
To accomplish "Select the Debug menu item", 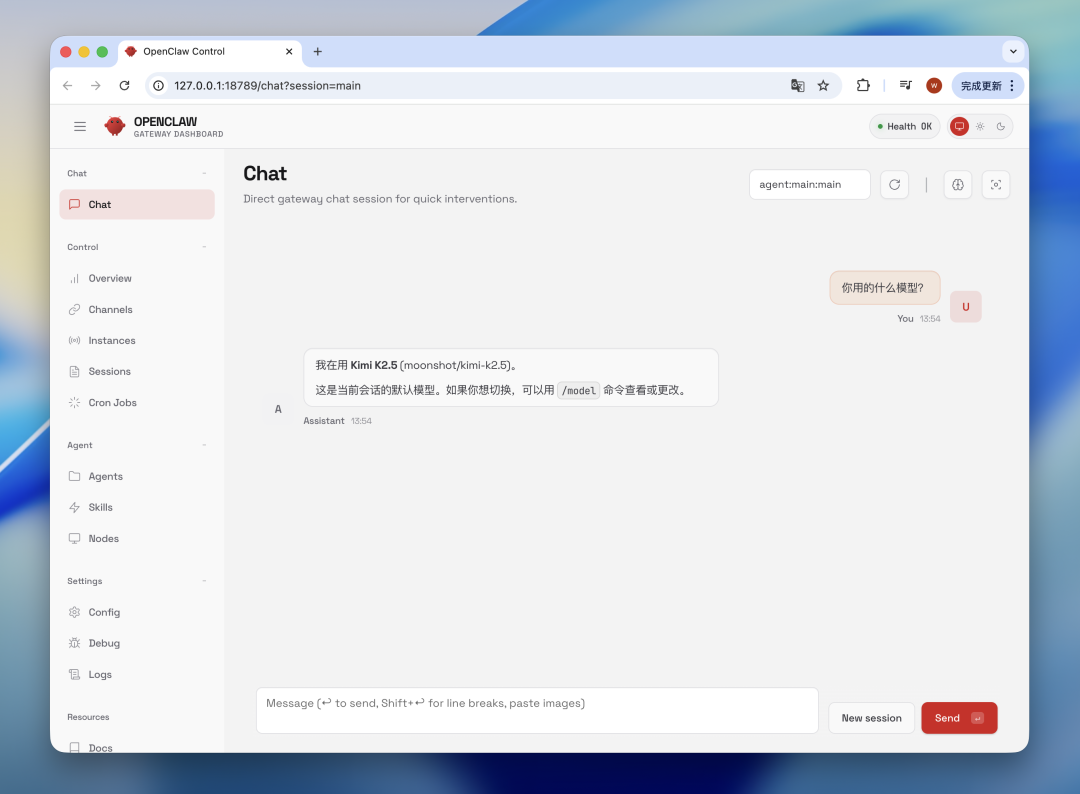I will pos(104,643).
